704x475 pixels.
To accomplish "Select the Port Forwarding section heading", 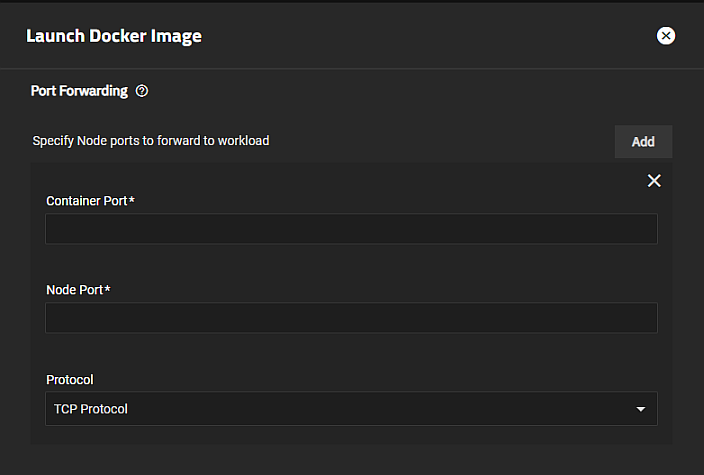I will pyautogui.click(x=79, y=91).
